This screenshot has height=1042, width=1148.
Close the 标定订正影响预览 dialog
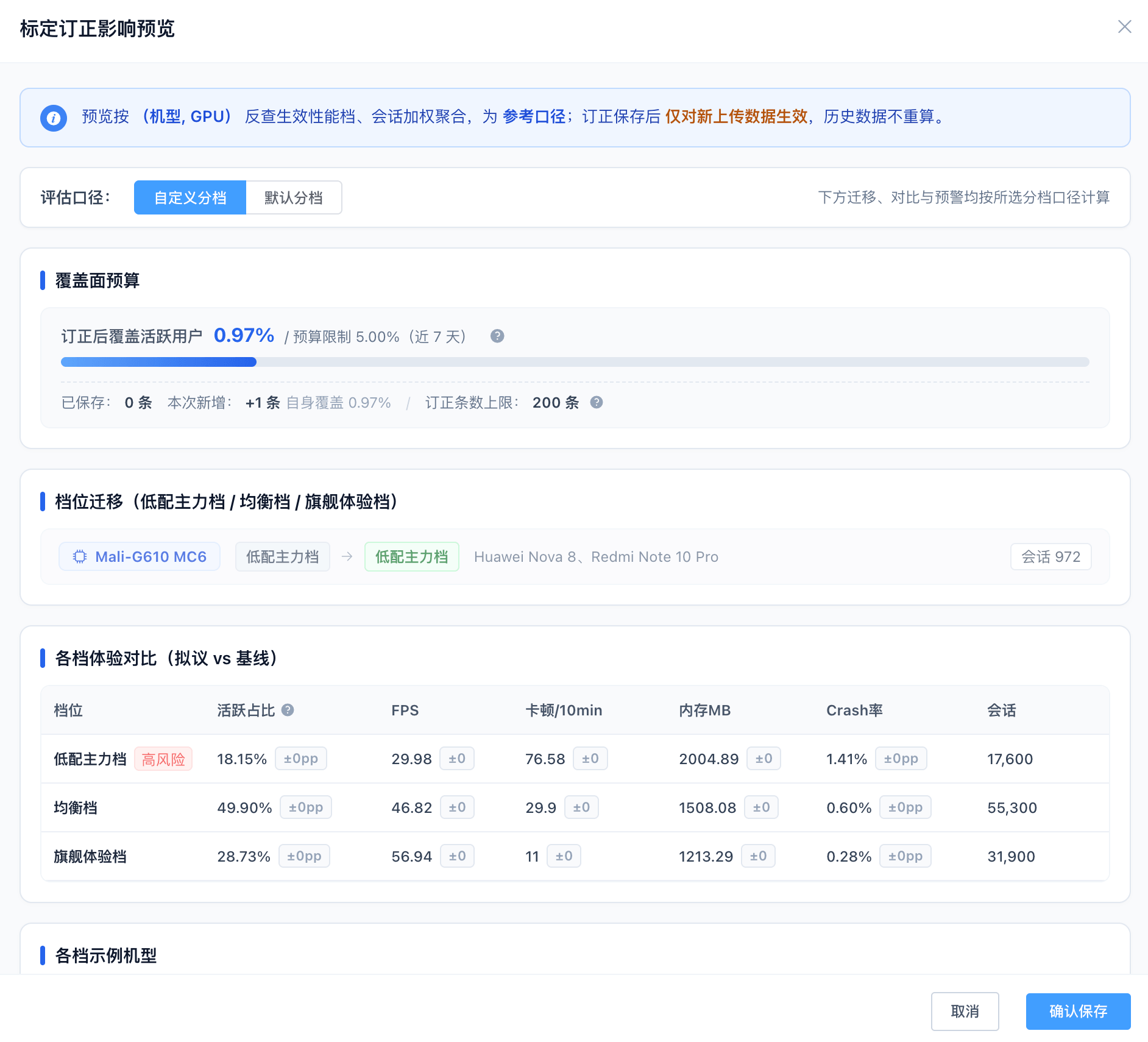(x=1124, y=27)
